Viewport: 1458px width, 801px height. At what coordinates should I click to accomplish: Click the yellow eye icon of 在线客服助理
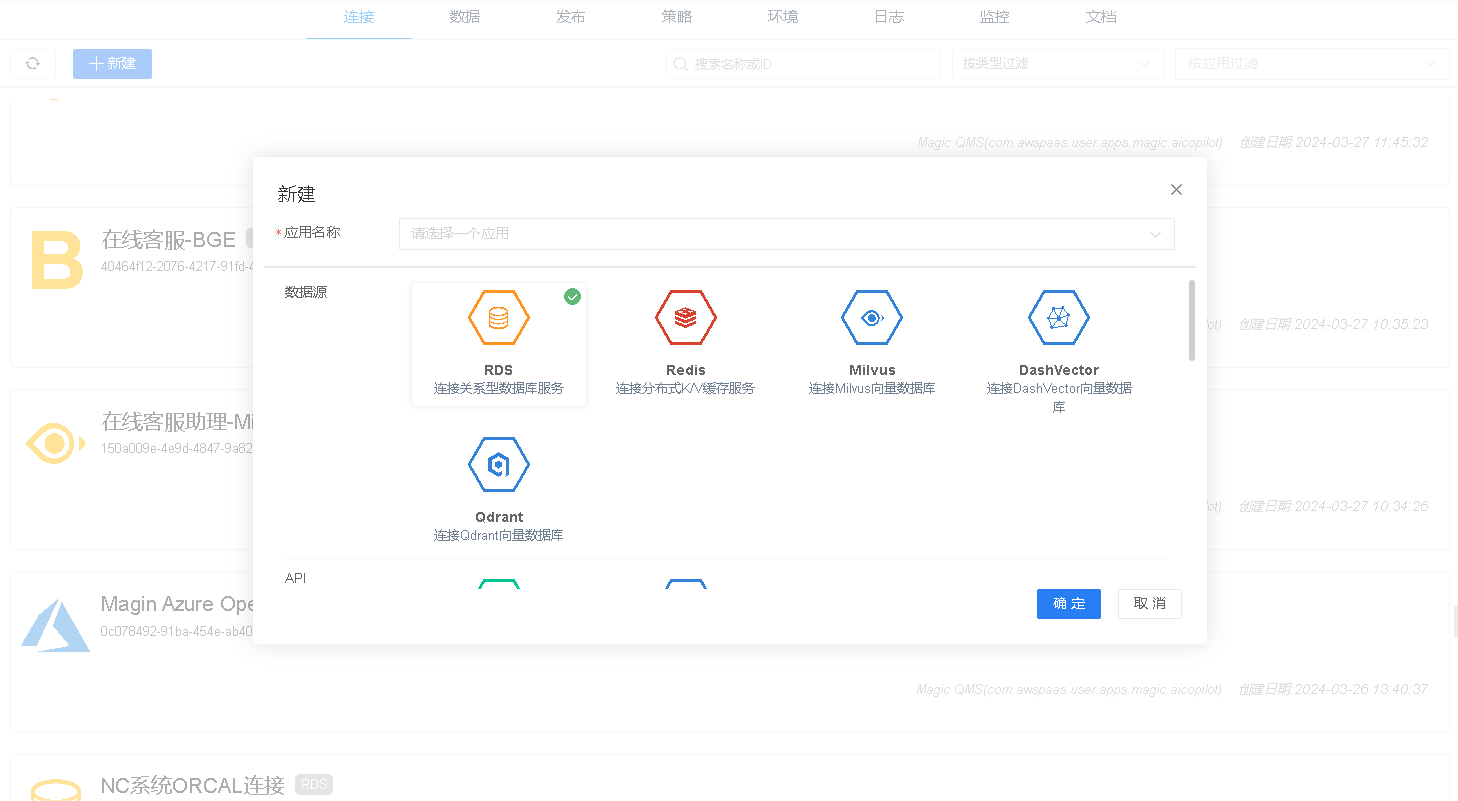pos(55,443)
